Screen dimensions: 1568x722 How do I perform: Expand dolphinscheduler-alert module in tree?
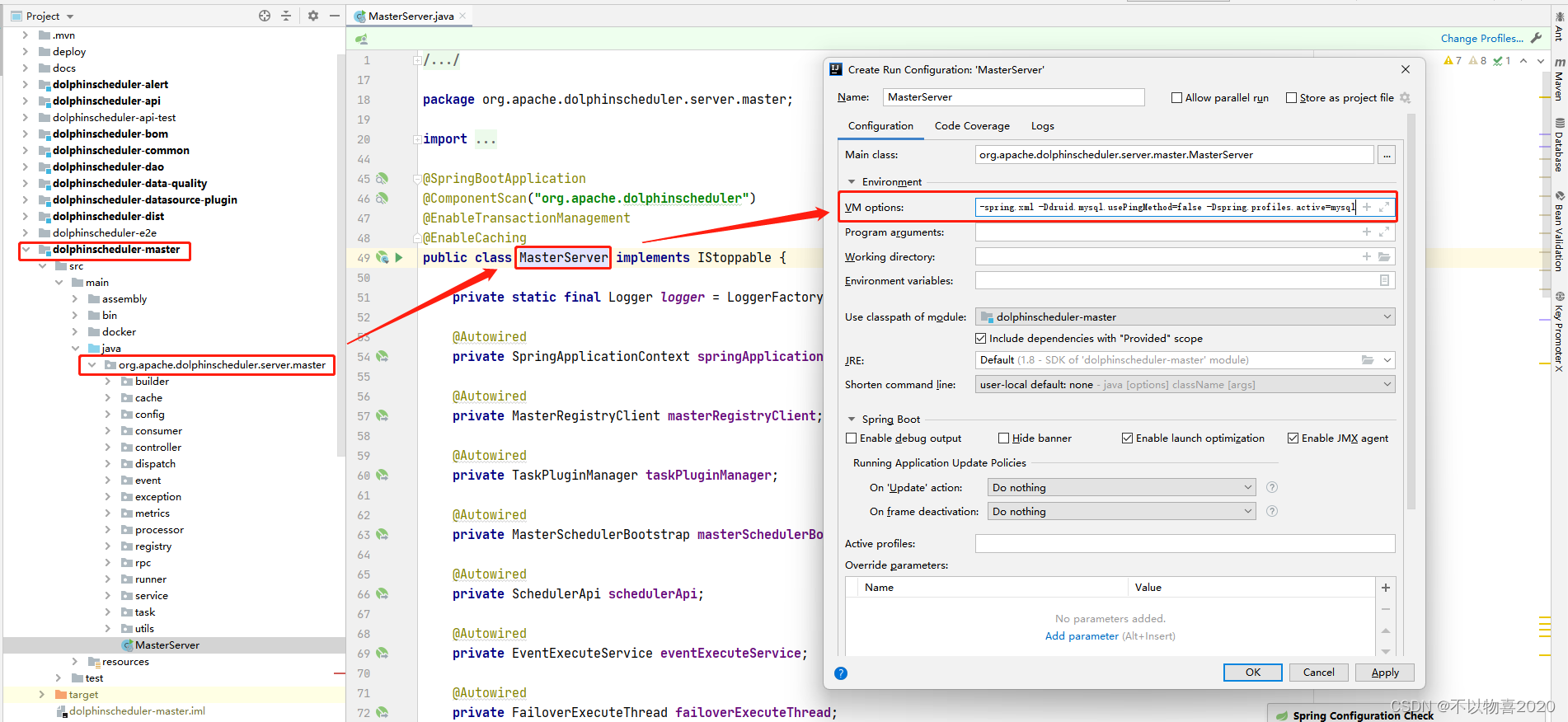[25, 84]
